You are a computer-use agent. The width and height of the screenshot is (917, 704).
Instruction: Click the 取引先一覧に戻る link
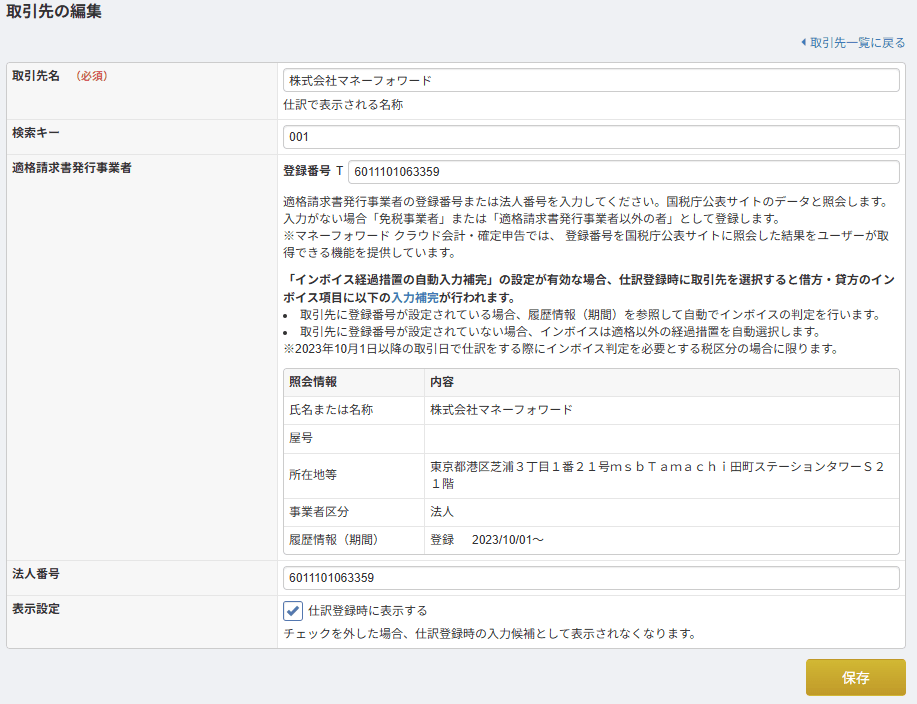pos(857,43)
